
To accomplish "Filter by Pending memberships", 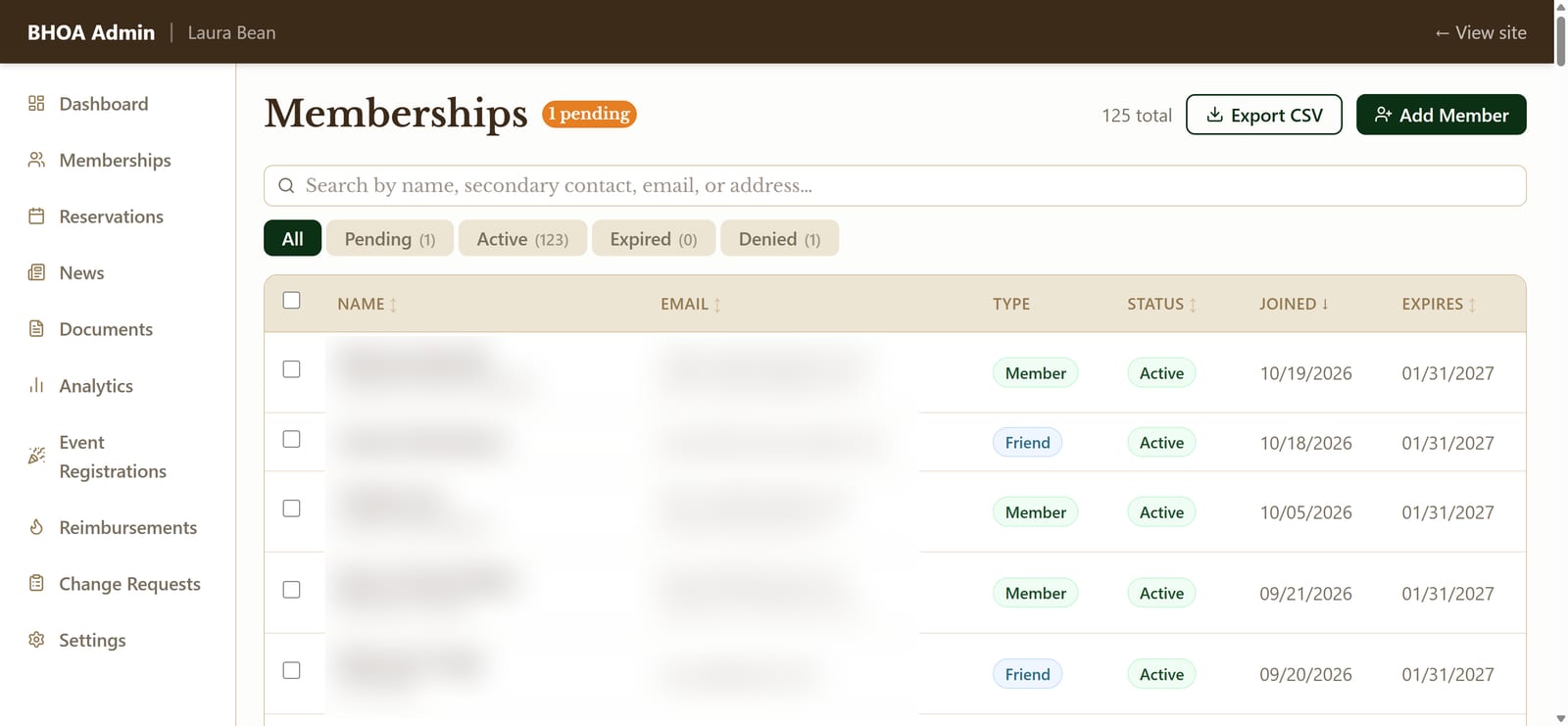I will click(x=390, y=238).
